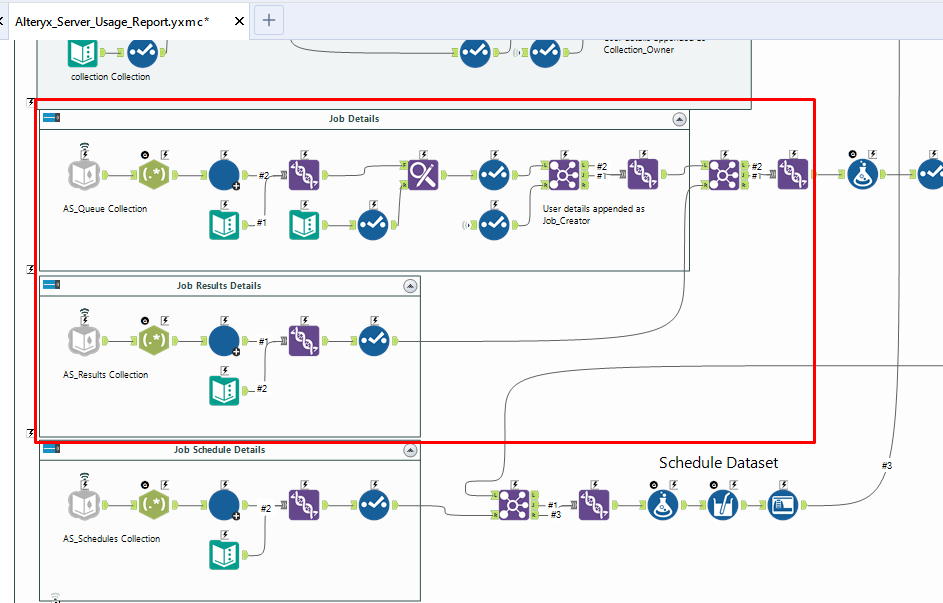Select the Text Input tool in Job Results Details

point(224,391)
